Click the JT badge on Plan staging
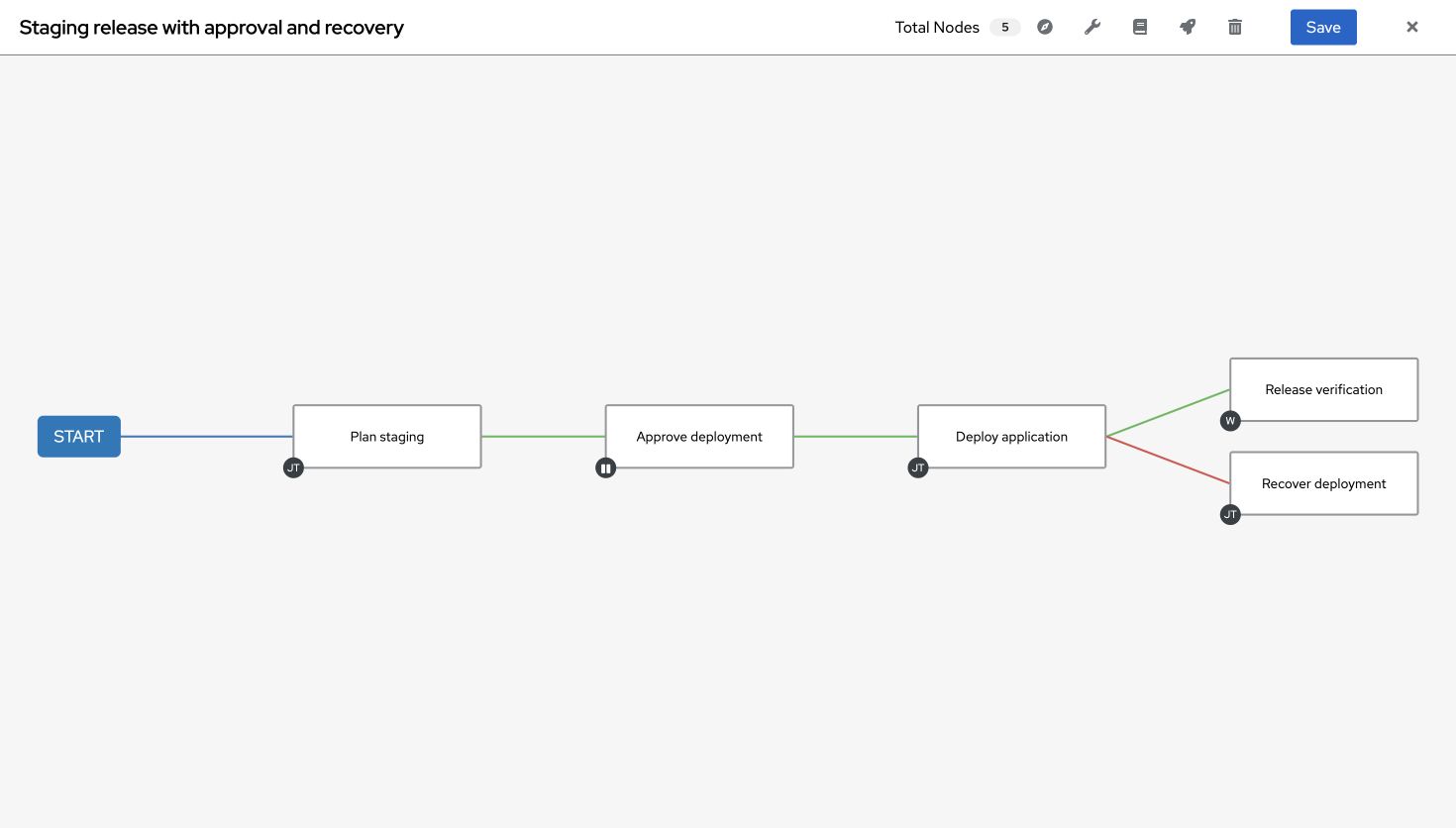The image size is (1456, 828). (x=293, y=468)
